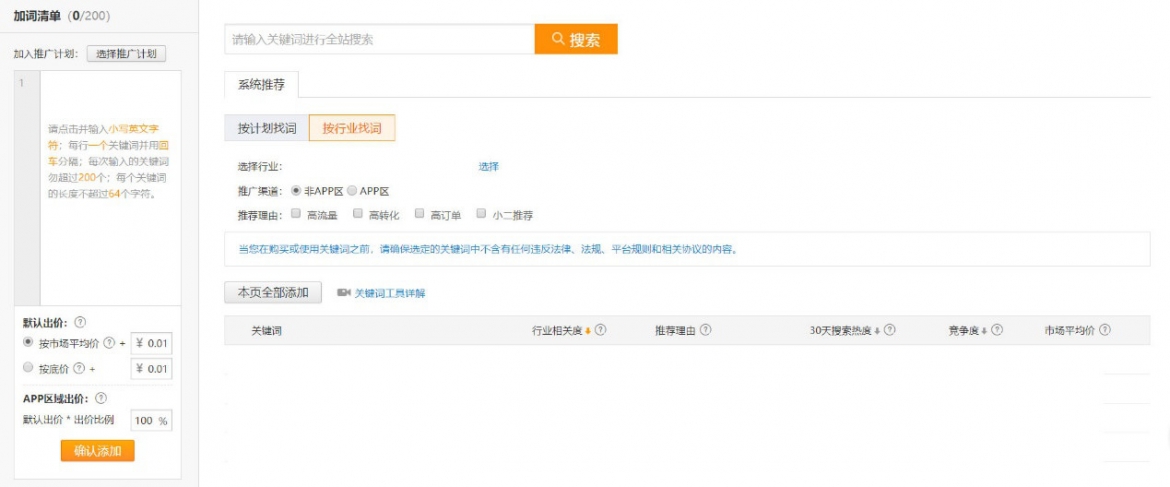This screenshot has height=487, width=1170.
Task: Open the 选择 industry selector link
Action: [488, 166]
